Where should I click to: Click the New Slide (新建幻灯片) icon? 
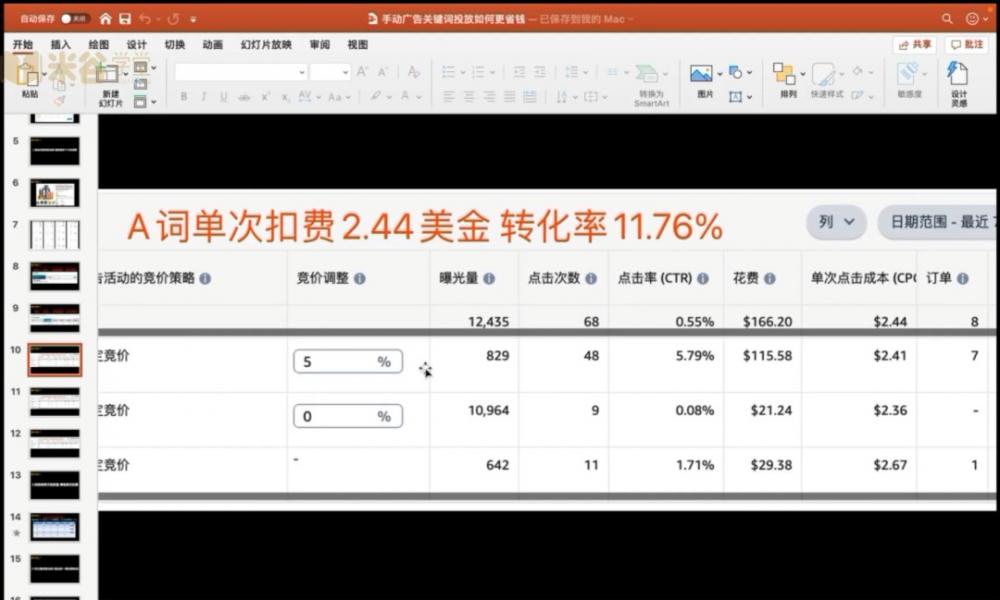[107, 73]
